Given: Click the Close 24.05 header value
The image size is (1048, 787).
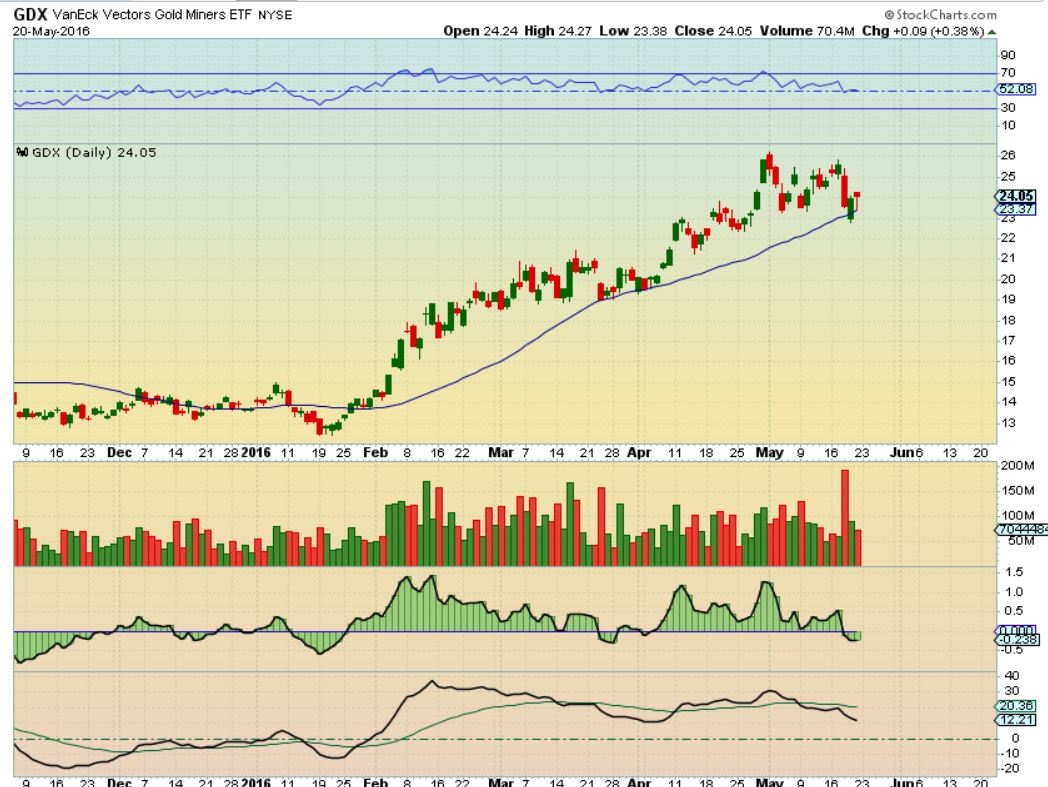Looking at the screenshot, I should (713, 31).
